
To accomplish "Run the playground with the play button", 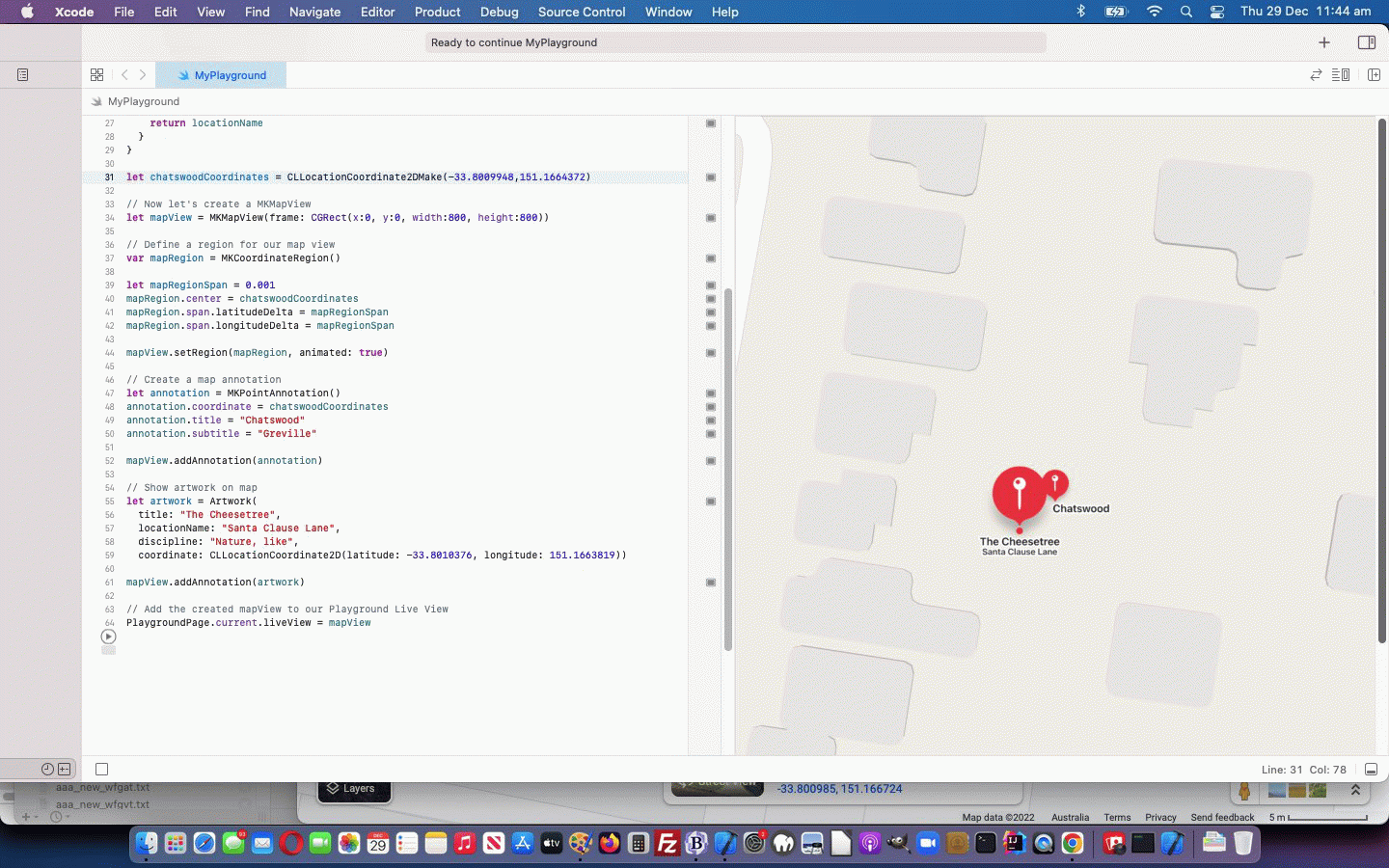I will (108, 637).
